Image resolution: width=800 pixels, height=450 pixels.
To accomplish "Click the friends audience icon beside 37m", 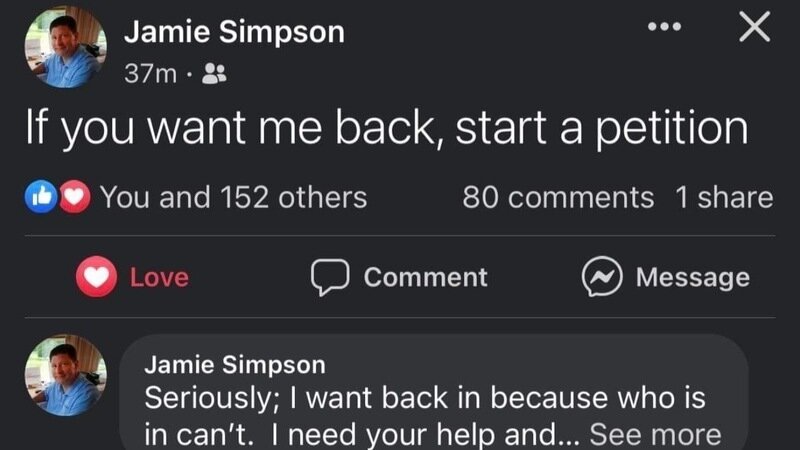I will pos(214,73).
